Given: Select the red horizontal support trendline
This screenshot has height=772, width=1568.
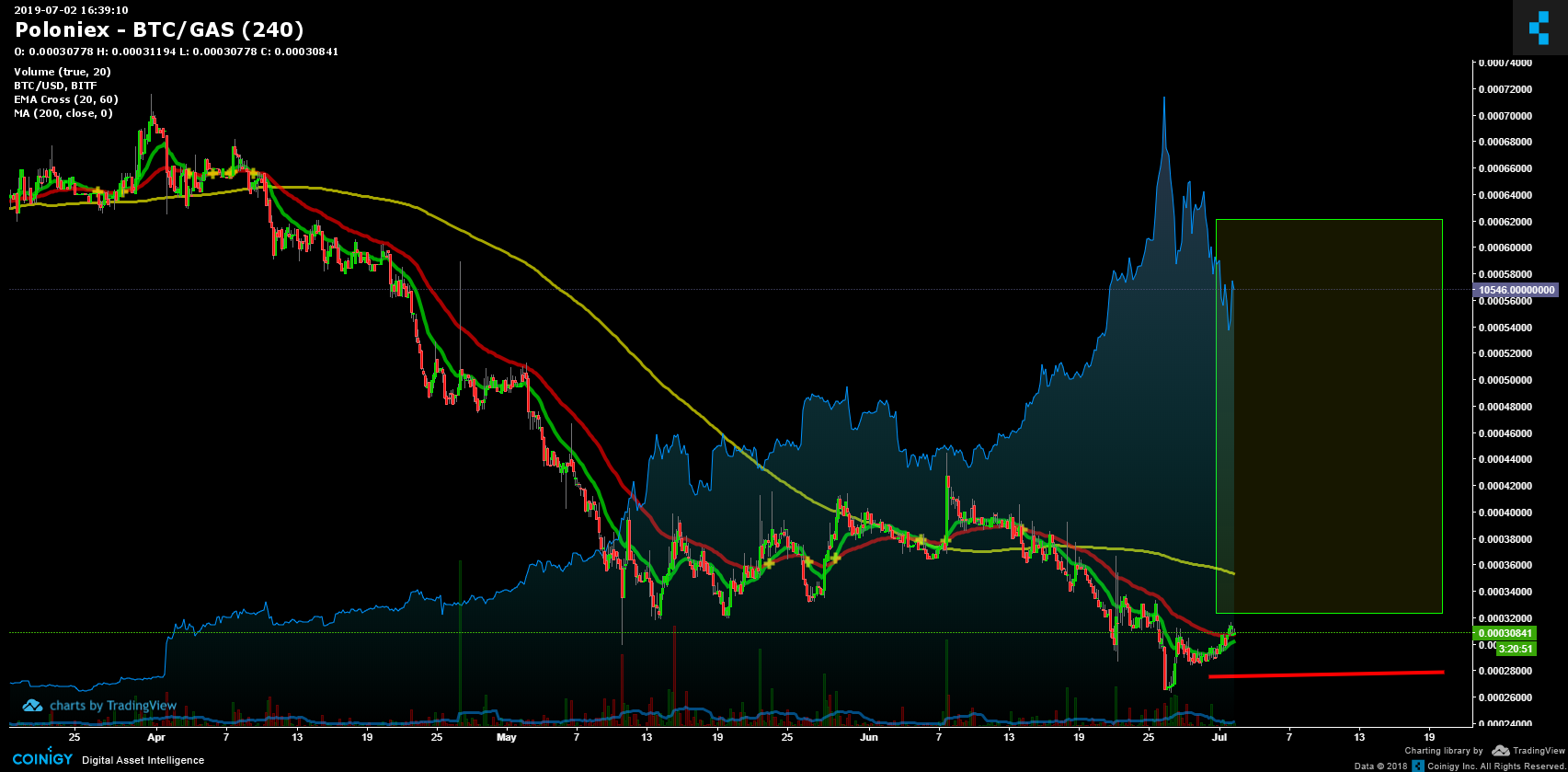Looking at the screenshot, I should (1326, 674).
